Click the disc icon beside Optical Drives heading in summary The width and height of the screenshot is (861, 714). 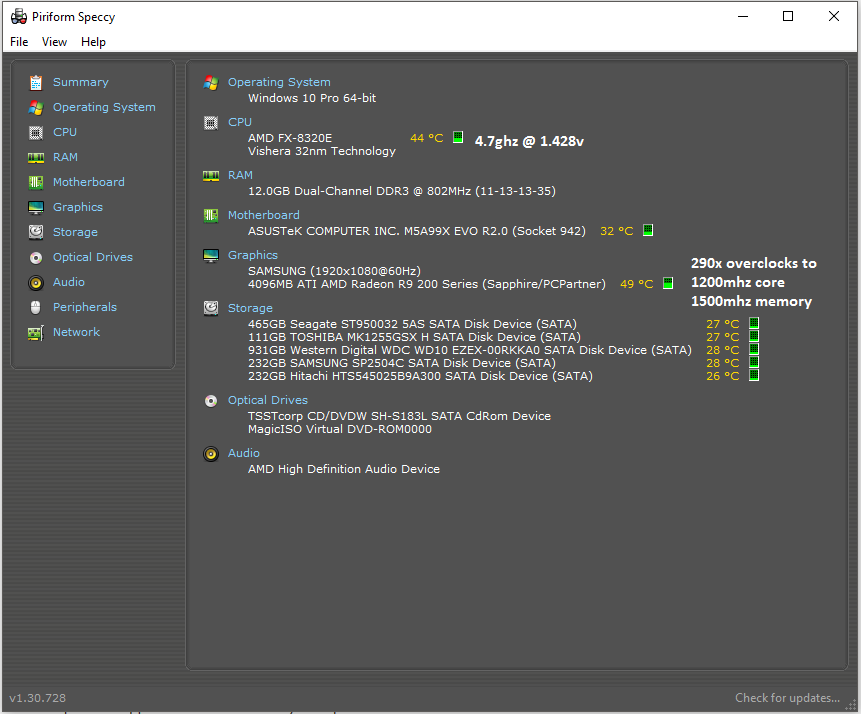pyautogui.click(x=211, y=401)
